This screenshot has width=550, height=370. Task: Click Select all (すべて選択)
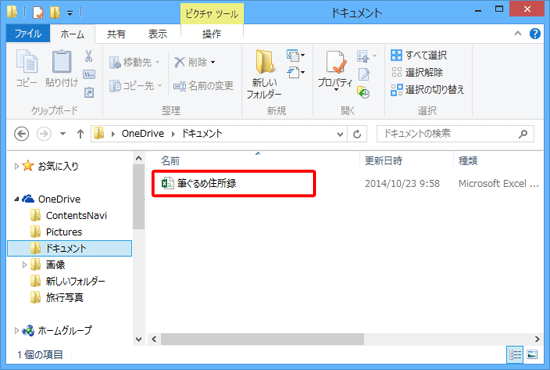pos(419,55)
